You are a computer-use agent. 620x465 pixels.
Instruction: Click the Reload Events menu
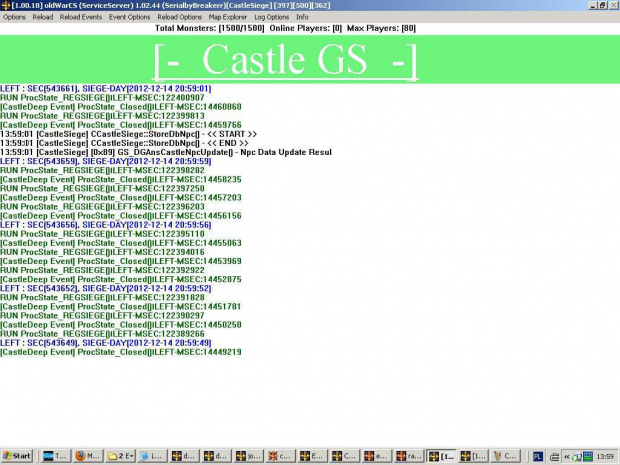tap(82, 17)
